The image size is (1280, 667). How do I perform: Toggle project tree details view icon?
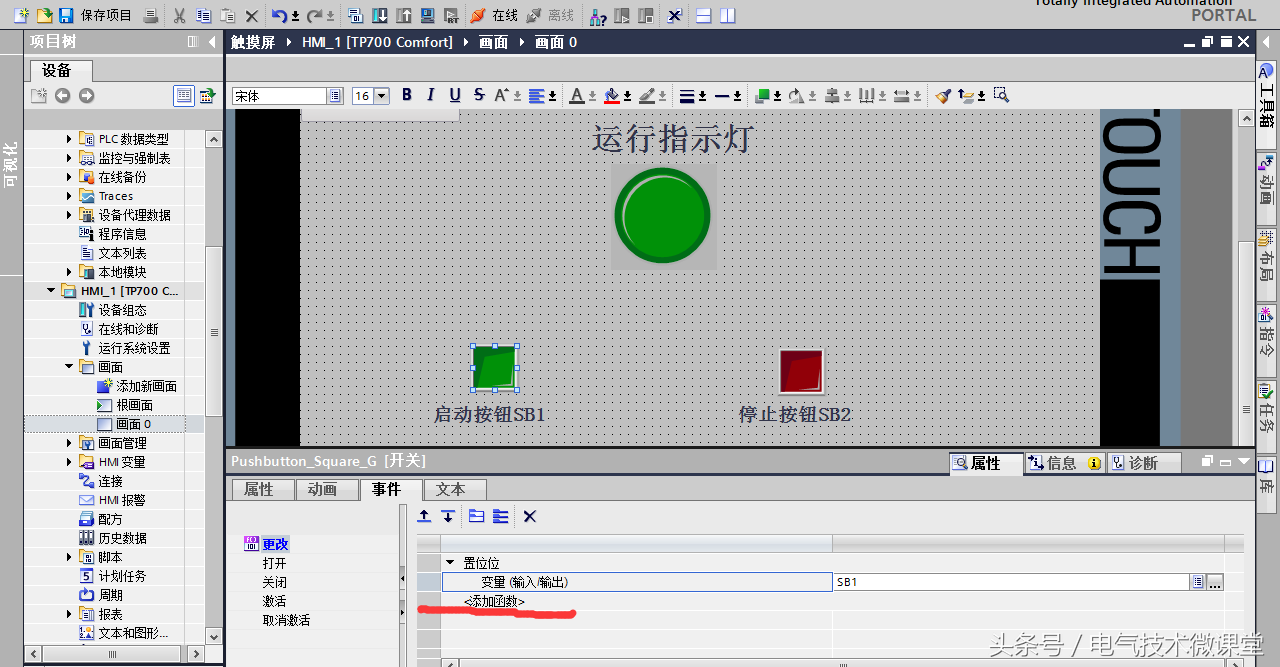183,95
